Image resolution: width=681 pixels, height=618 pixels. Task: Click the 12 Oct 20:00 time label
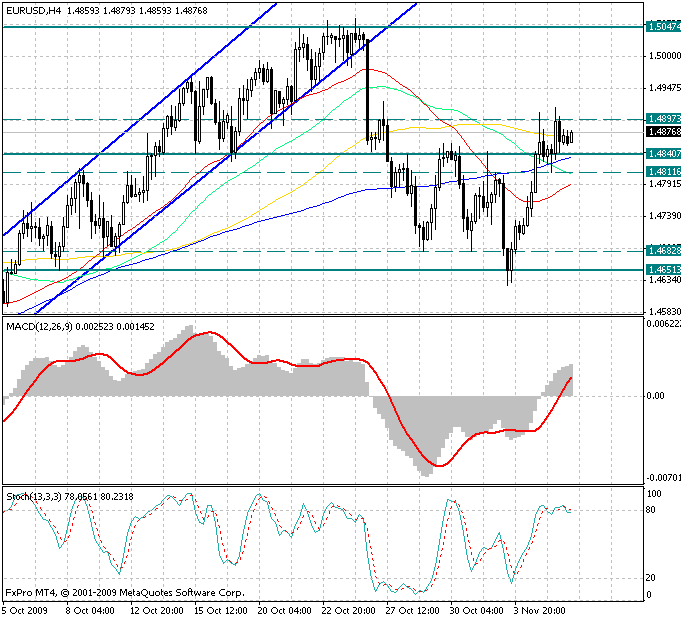coord(157,610)
